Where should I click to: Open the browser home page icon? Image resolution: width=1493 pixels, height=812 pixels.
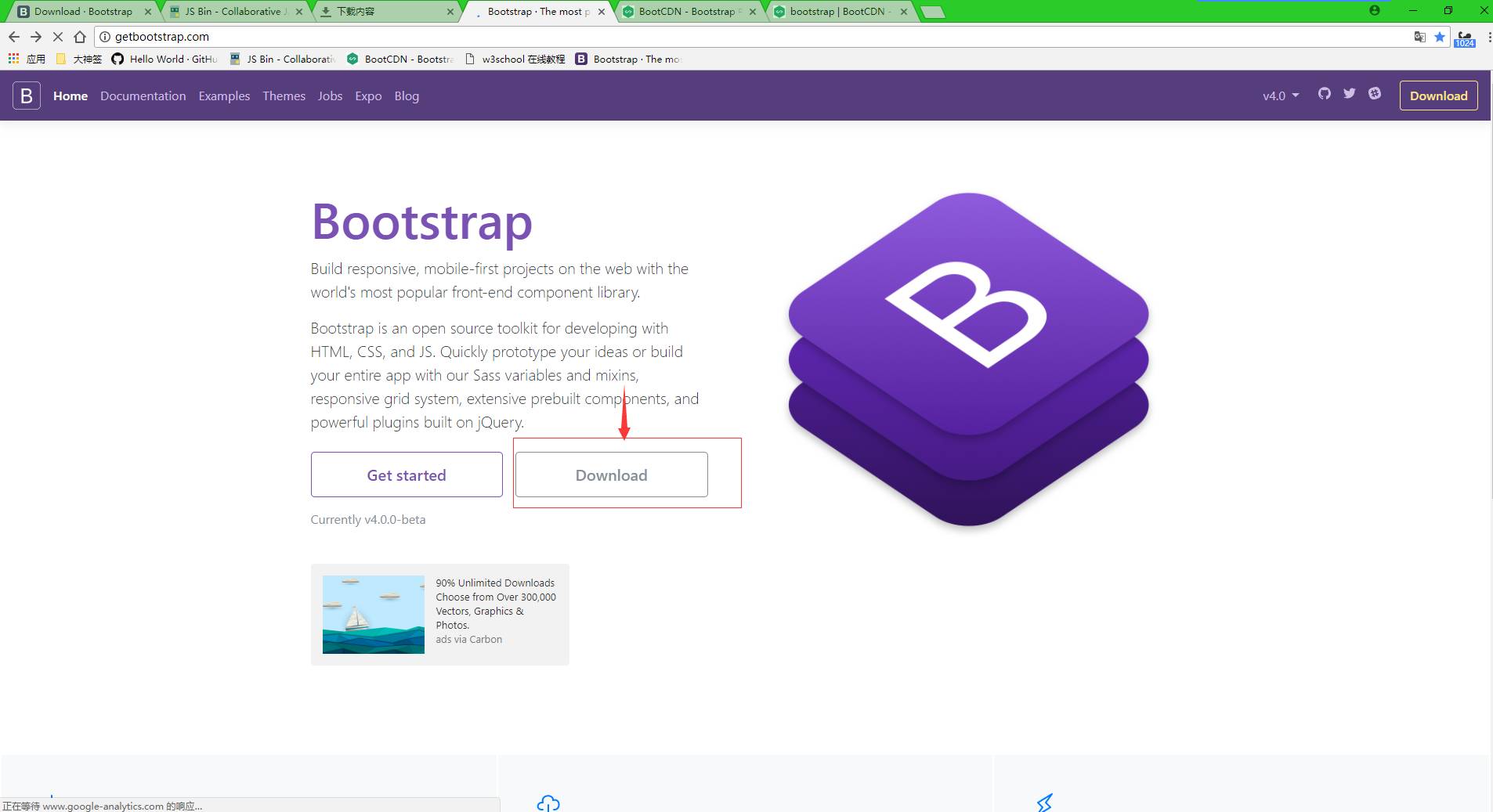tap(80, 37)
